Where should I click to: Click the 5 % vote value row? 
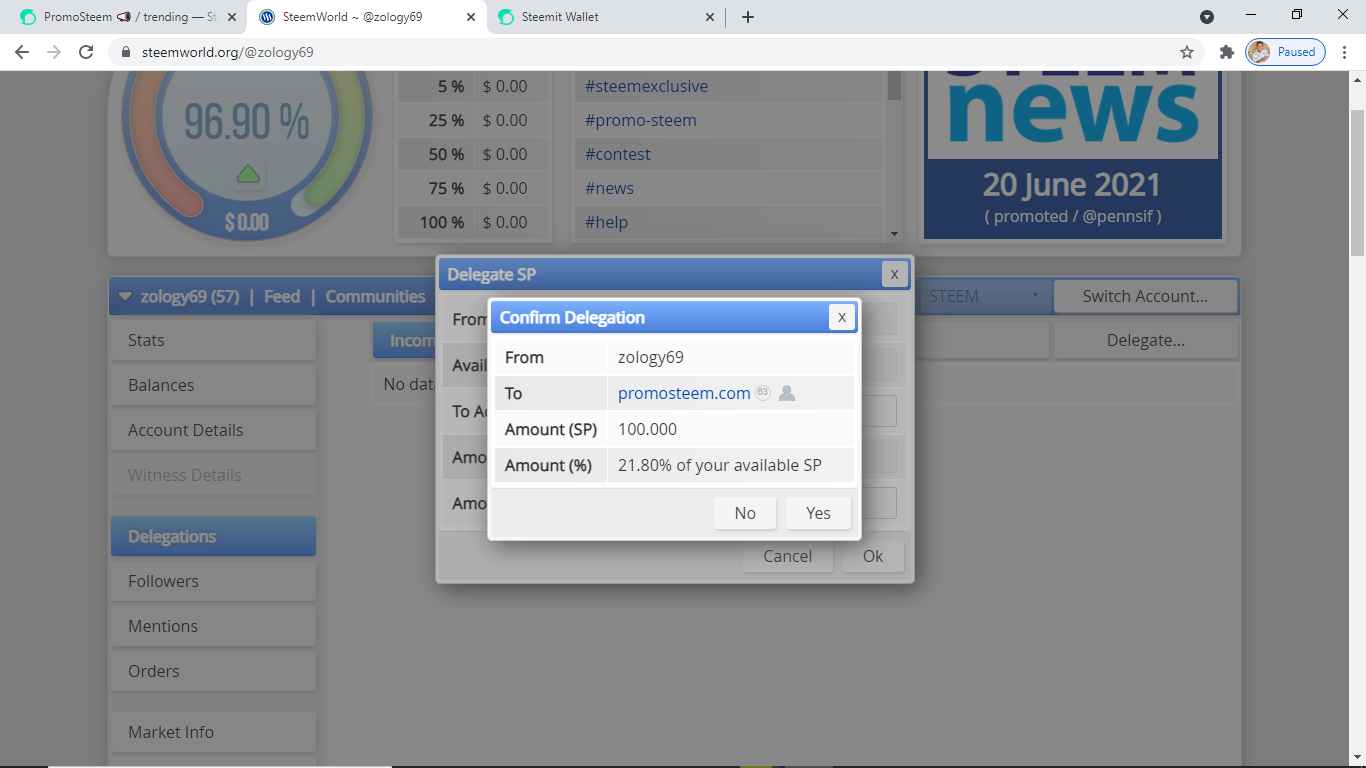click(473, 86)
